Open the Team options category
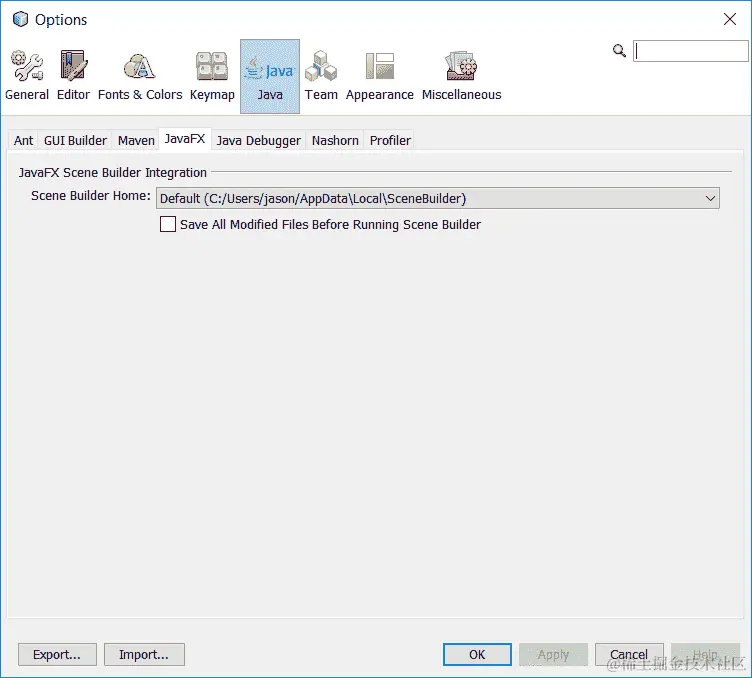 (321, 77)
